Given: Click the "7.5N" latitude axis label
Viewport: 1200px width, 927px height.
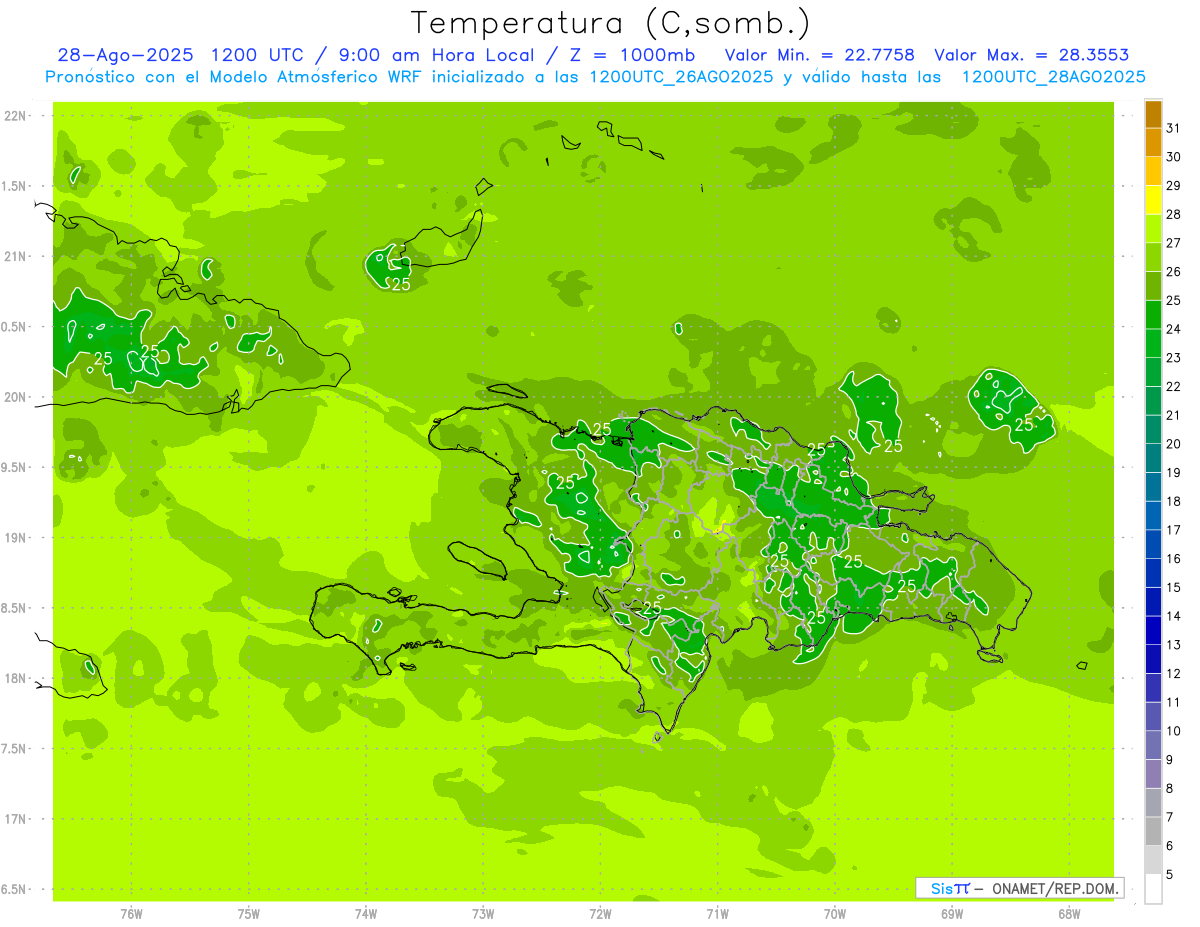Looking at the screenshot, I should coord(15,748).
